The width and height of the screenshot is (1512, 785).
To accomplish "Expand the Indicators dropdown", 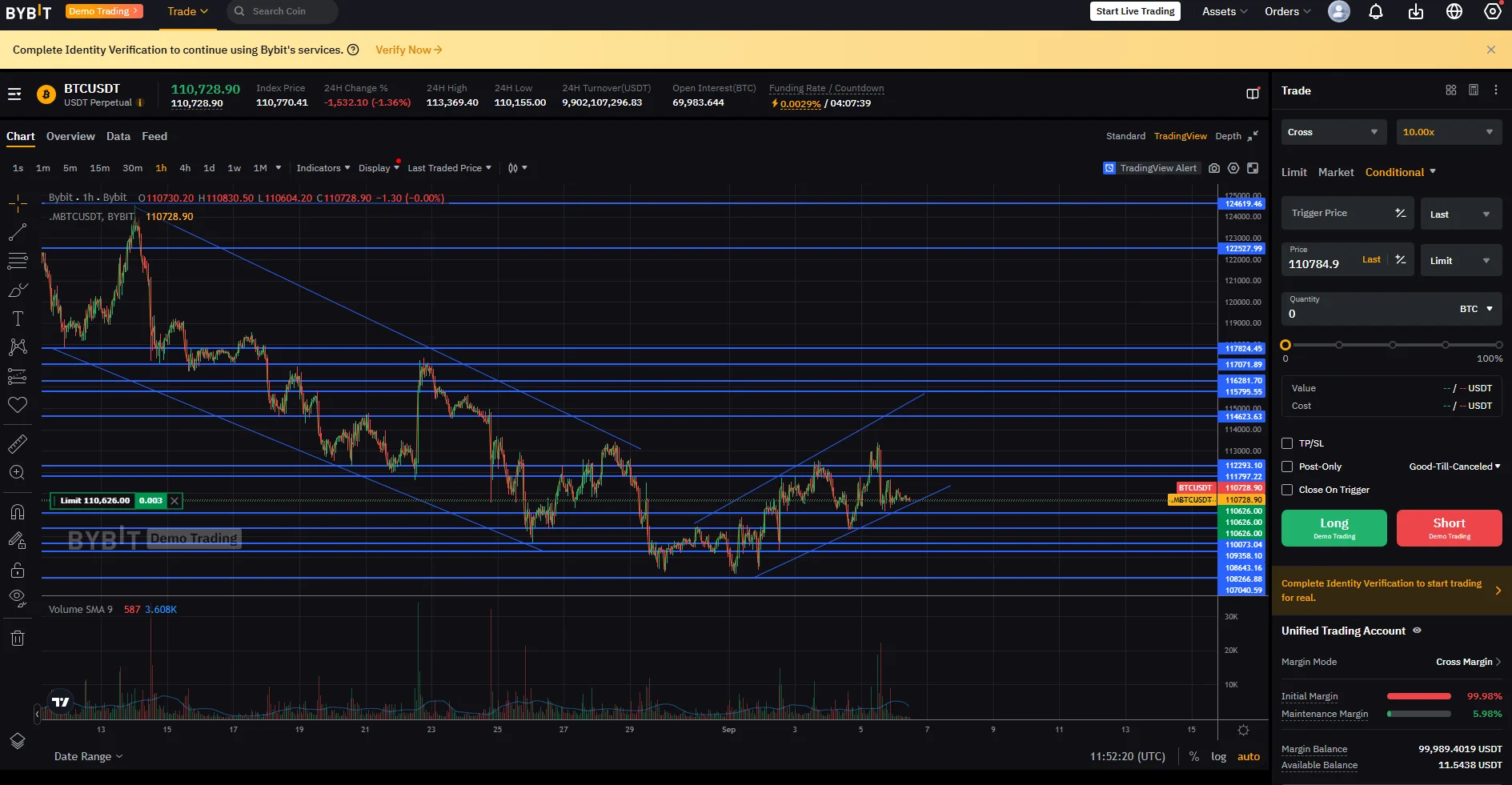I will click(x=323, y=168).
